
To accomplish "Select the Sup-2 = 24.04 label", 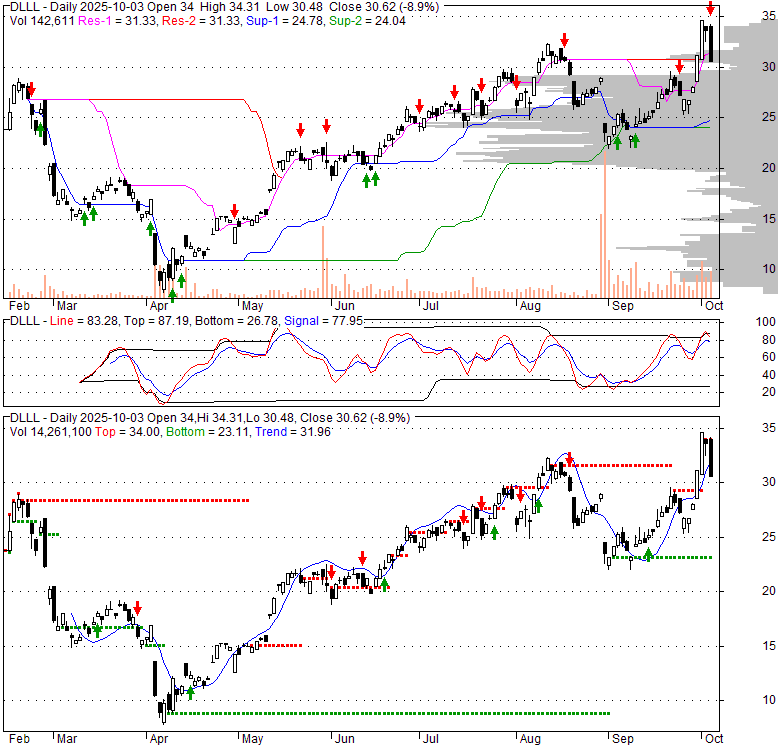I will 368,21.
